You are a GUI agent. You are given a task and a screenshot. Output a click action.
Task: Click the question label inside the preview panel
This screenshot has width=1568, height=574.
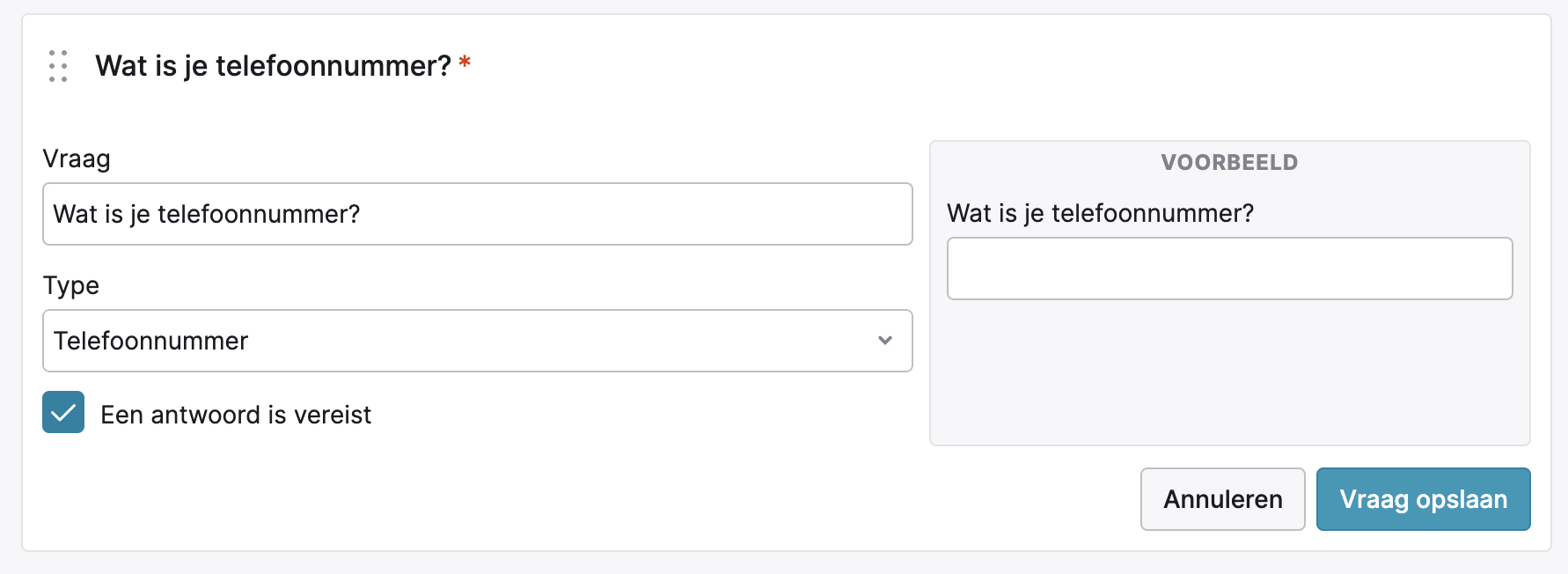(x=1100, y=214)
